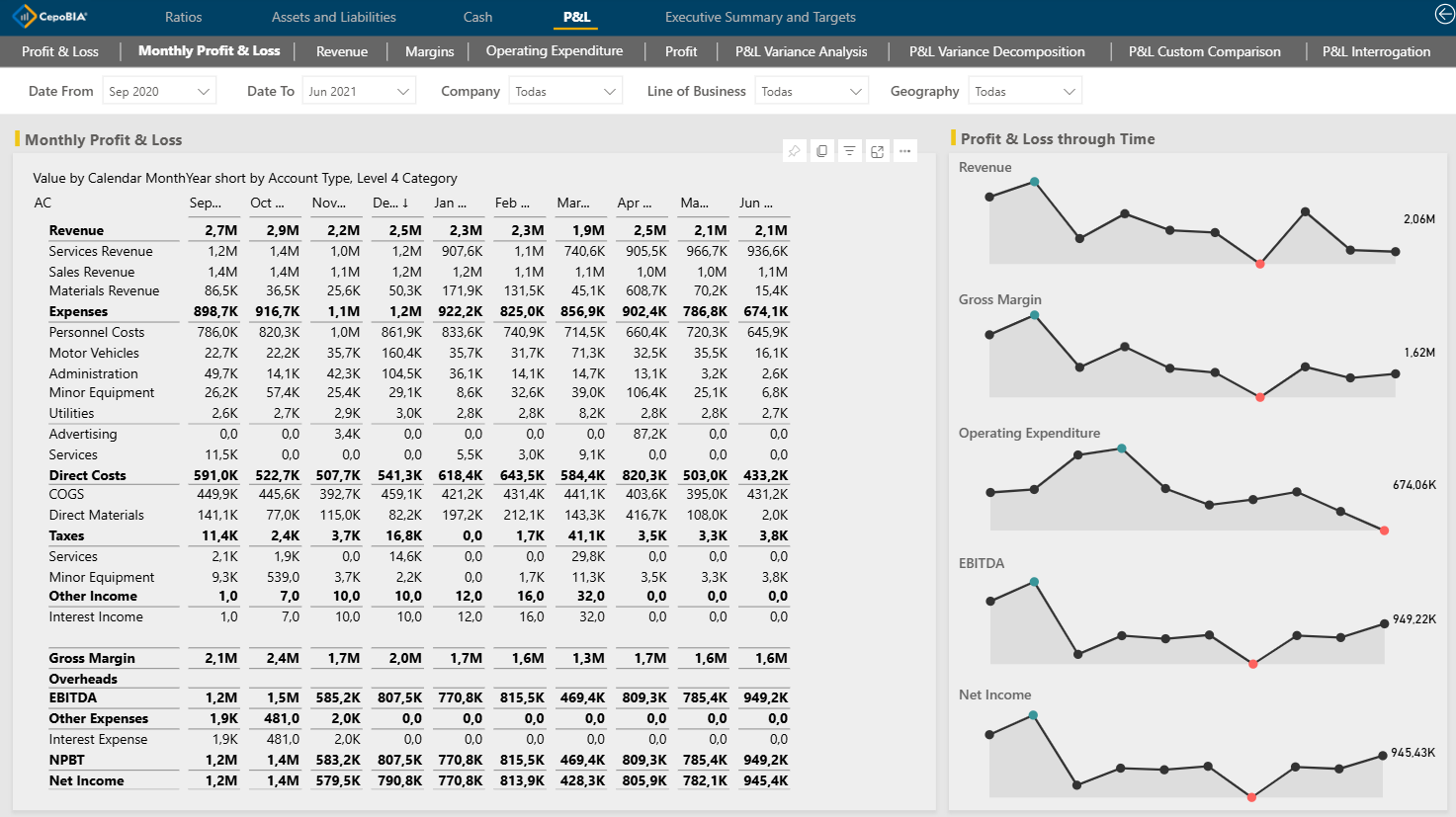This screenshot has width=1456, height=817.
Task: Select the Revenue row header in the table
Action: (x=76, y=230)
